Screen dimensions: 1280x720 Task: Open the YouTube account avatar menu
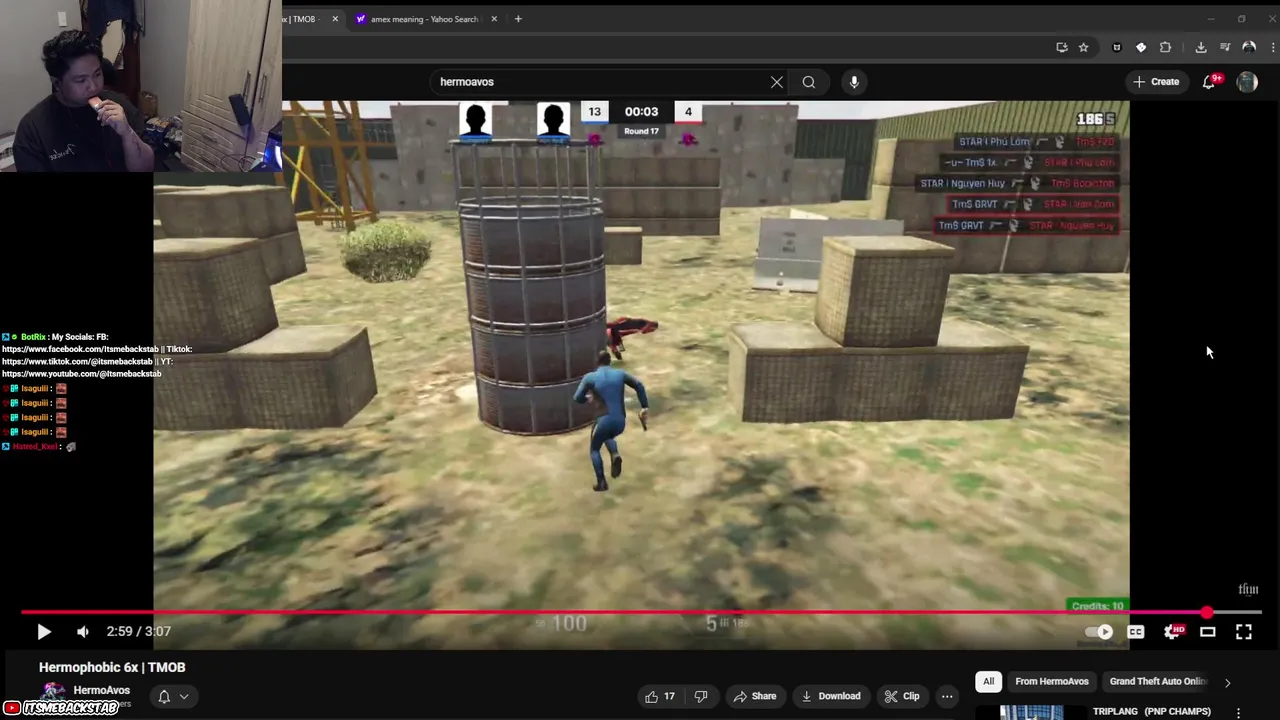1247,82
